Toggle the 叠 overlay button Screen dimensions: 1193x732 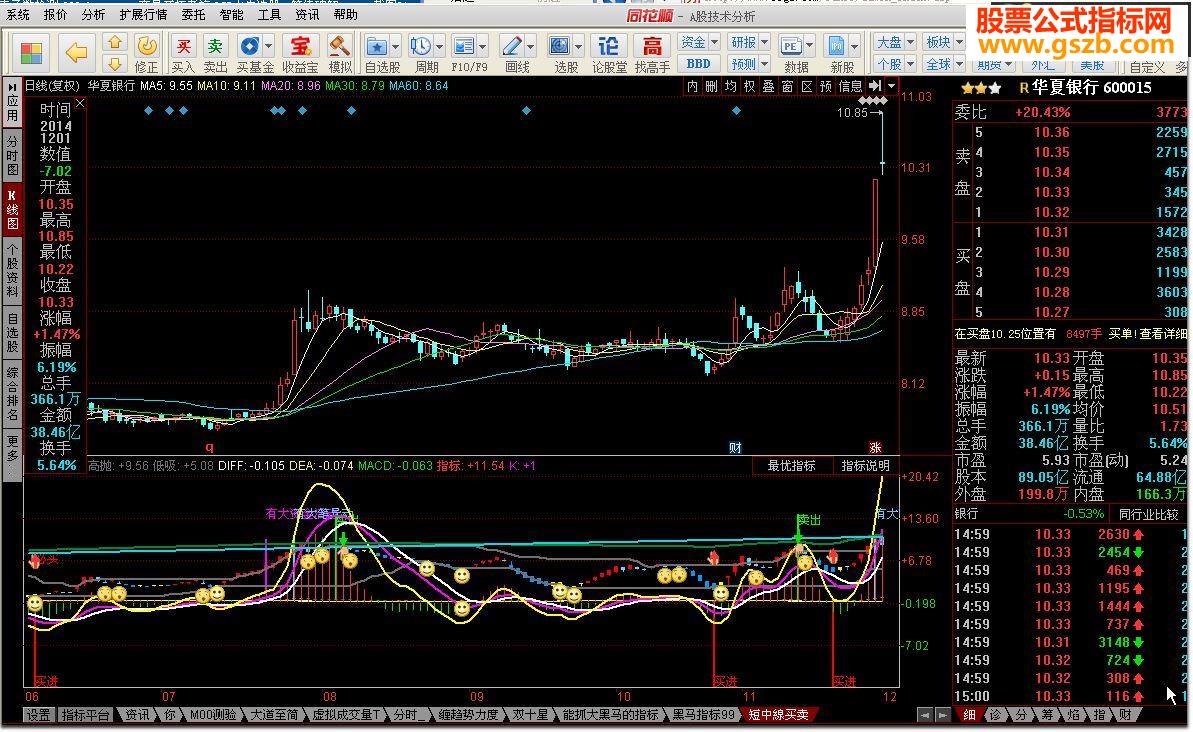768,87
